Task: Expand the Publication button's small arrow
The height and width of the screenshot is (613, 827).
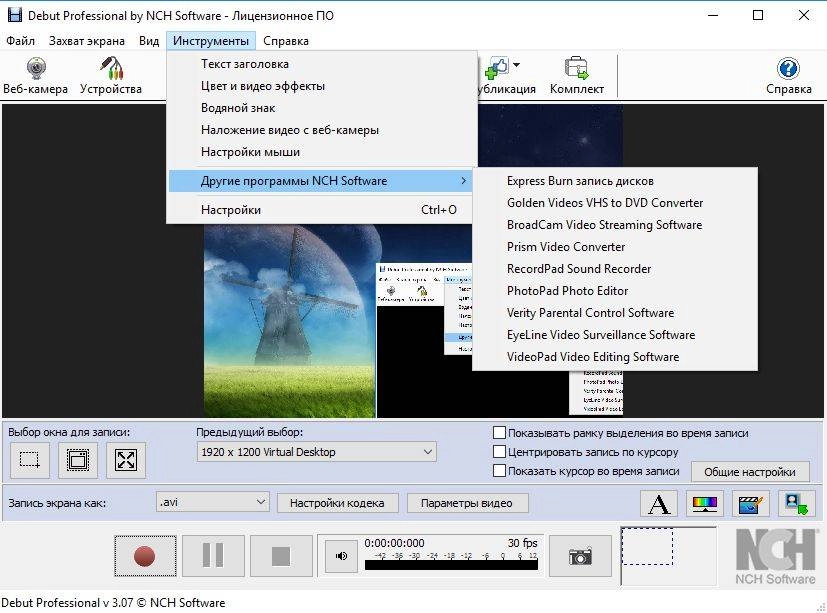Action: click(x=516, y=65)
